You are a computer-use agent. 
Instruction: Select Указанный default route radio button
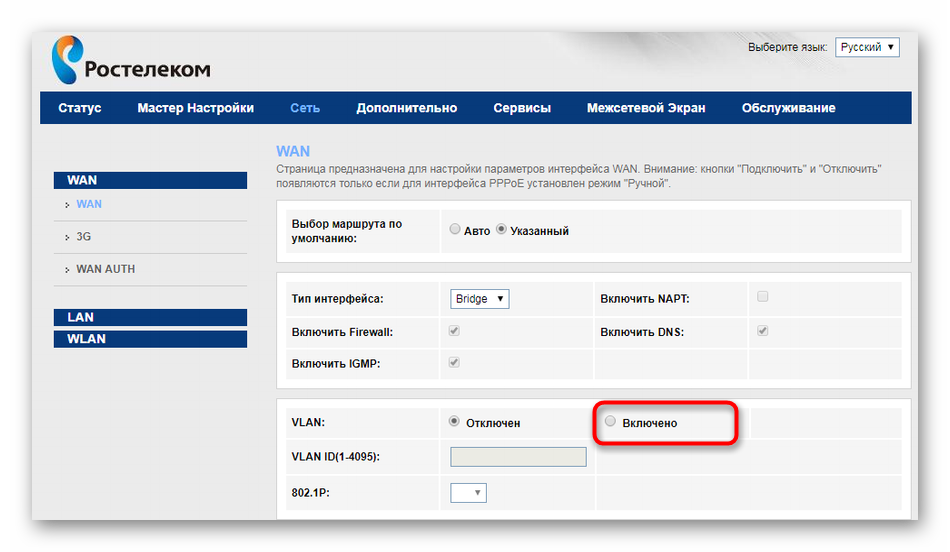[x=502, y=230]
